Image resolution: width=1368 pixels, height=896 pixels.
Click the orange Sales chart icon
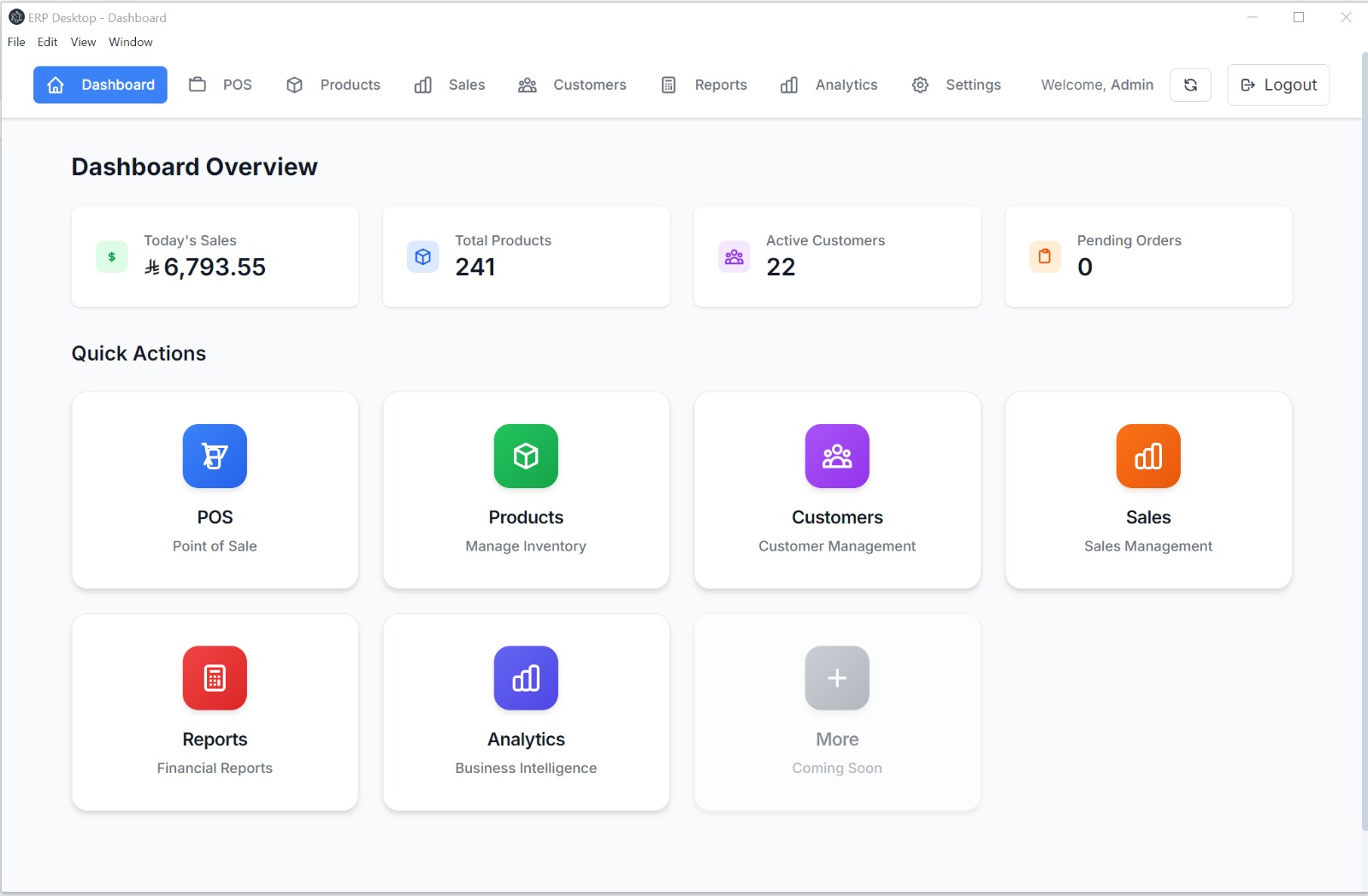pos(1148,456)
